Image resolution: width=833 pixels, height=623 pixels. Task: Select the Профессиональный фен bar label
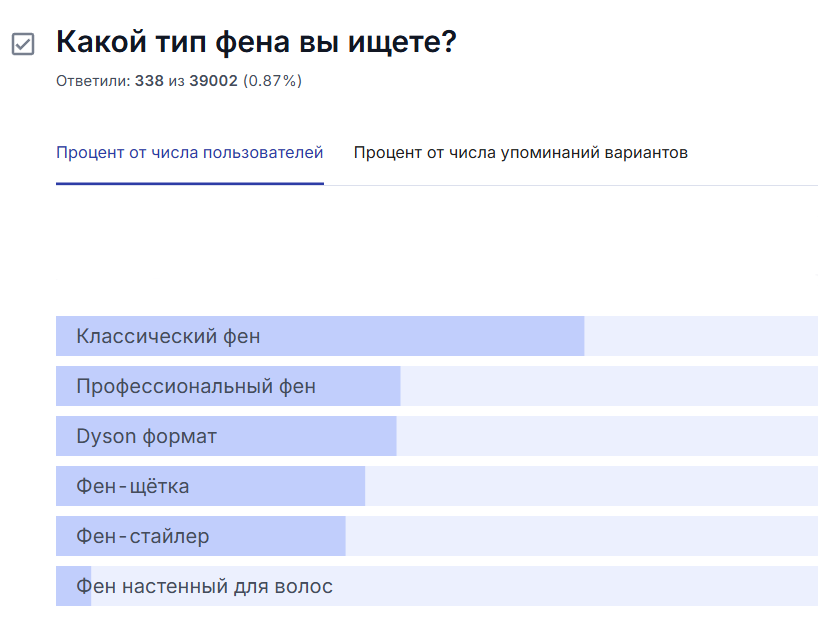196,386
